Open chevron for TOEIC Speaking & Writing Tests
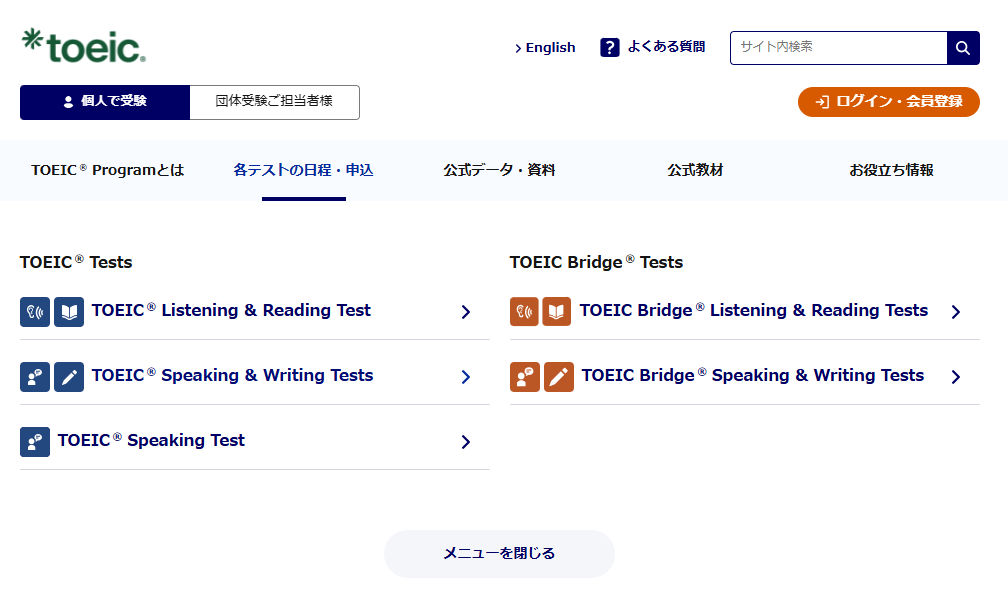 [x=466, y=377]
